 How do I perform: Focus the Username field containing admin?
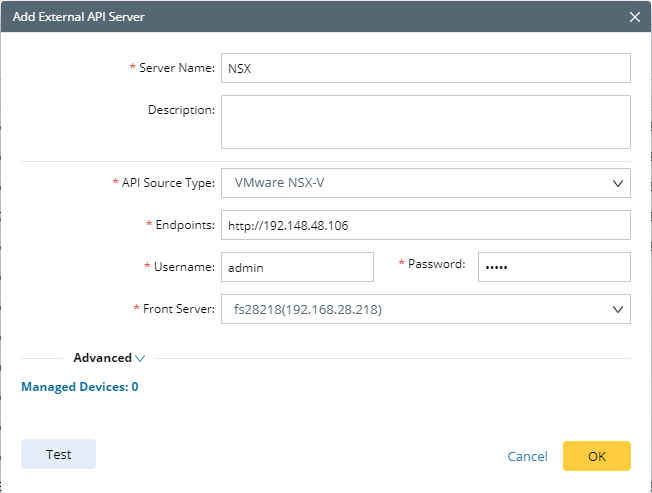click(297, 267)
